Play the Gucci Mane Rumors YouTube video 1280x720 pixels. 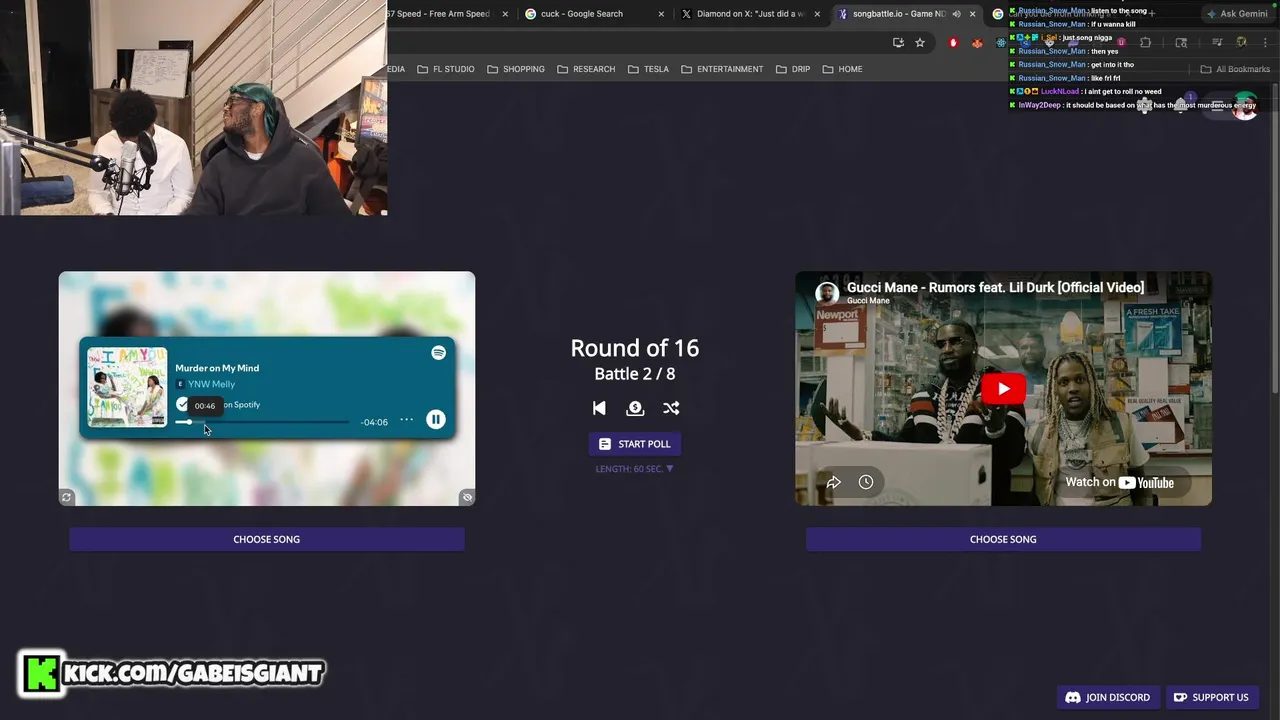tap(1003, 389)
